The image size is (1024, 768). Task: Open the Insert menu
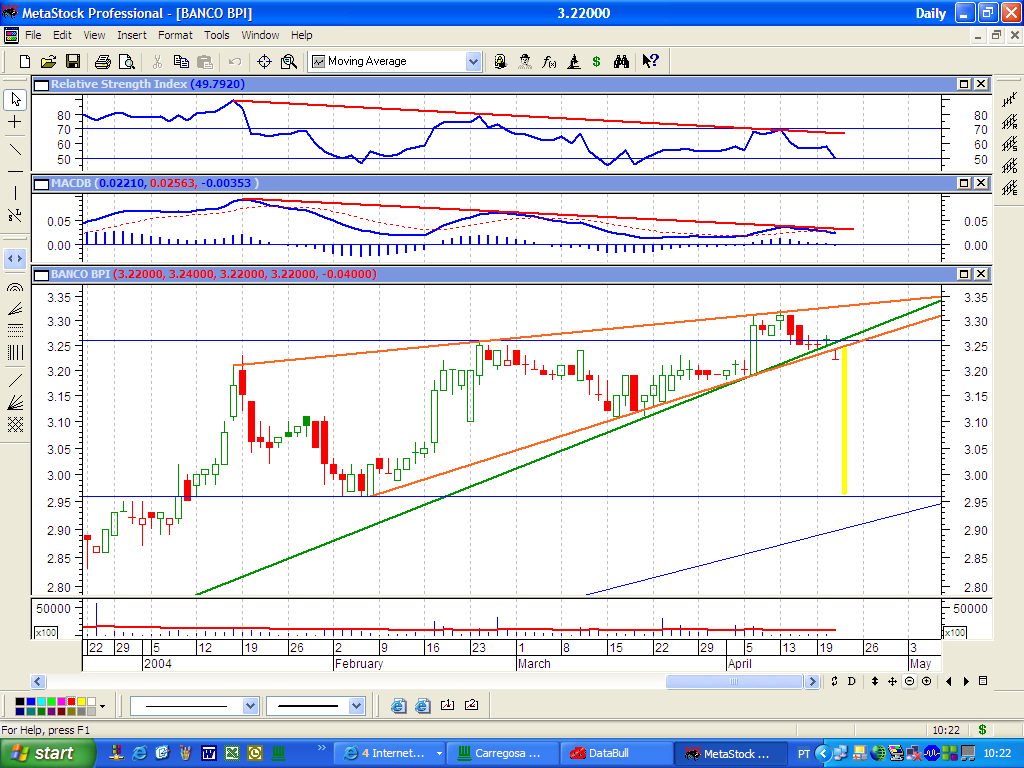132,35
